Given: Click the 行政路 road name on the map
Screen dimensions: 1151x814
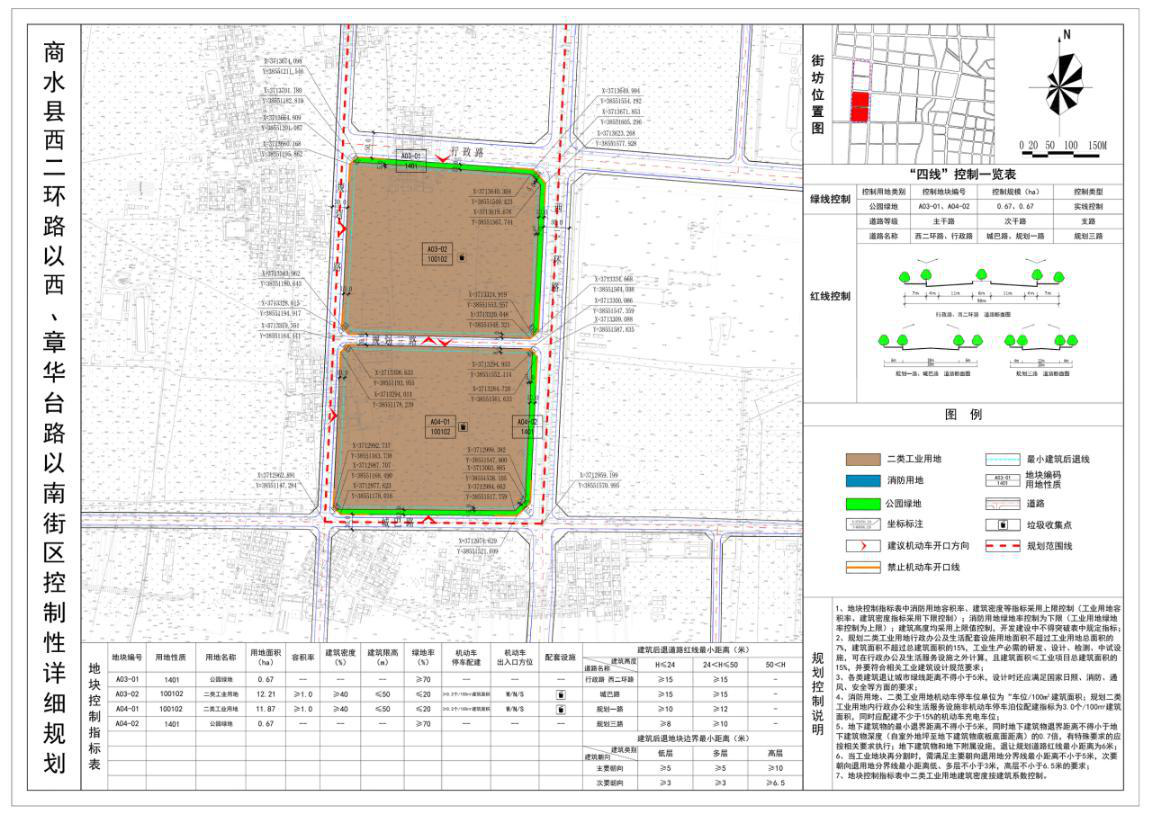Looking at the screenshot, I should coord(468,152).
